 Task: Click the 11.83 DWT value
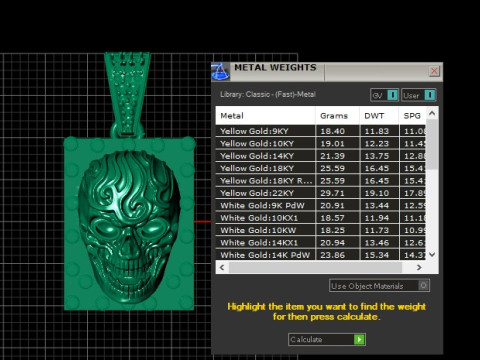377,131
